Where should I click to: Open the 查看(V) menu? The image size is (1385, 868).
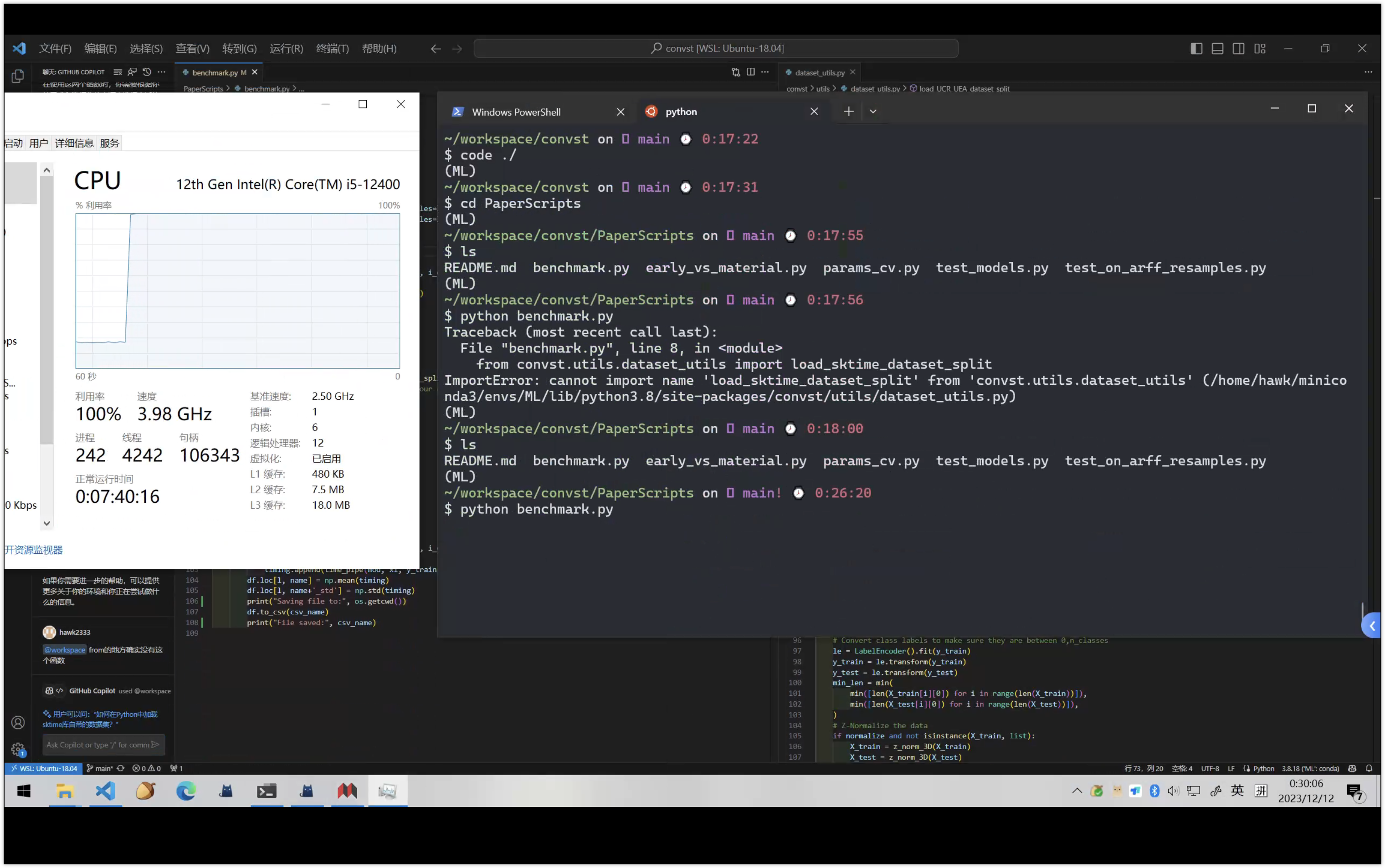(192, 49)
